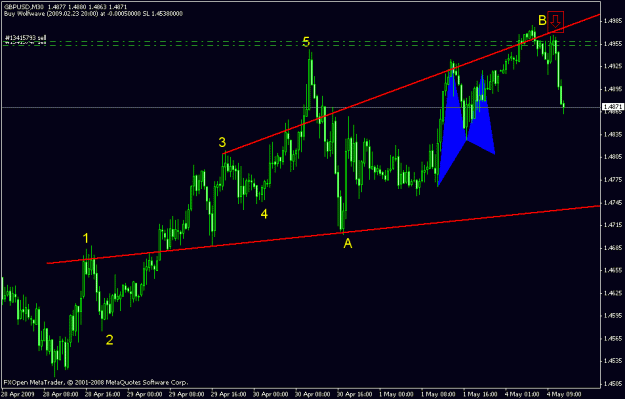Click the 1 May 00:00 time label
This screenshot has height=399, width=625.
396,394
